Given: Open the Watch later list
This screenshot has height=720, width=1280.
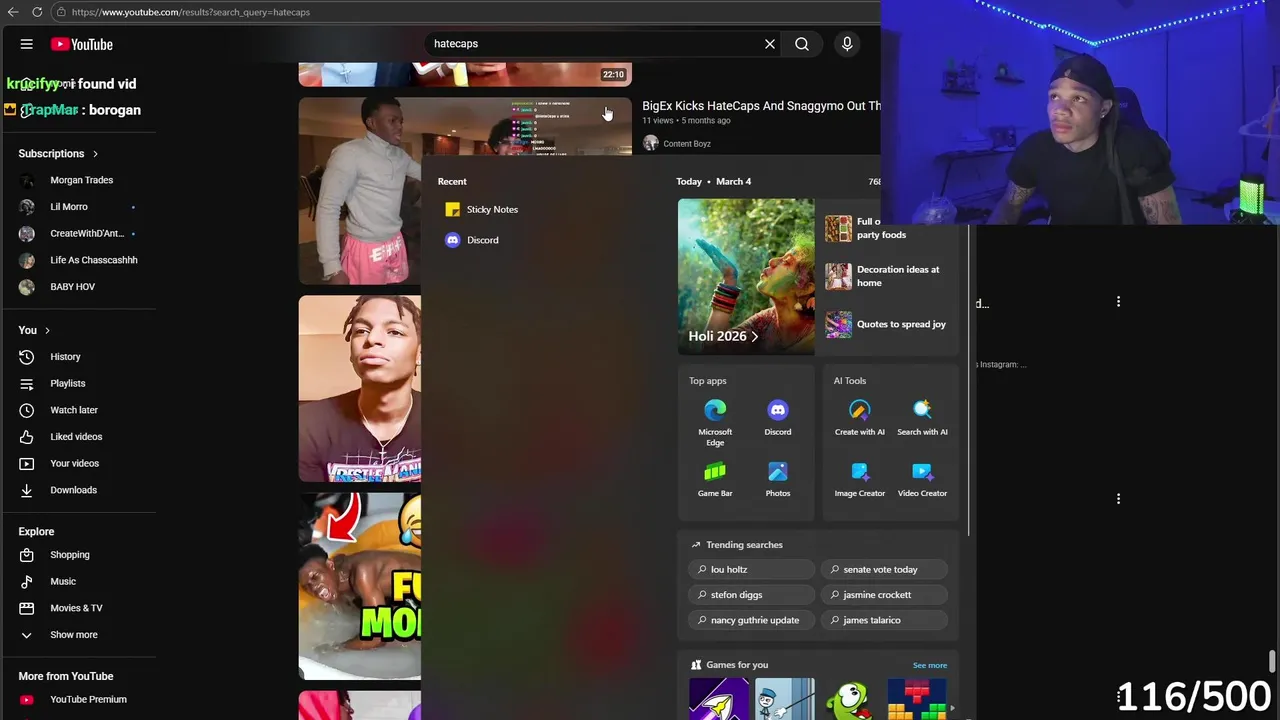Looking at the screenshot, I should point(74,410).
